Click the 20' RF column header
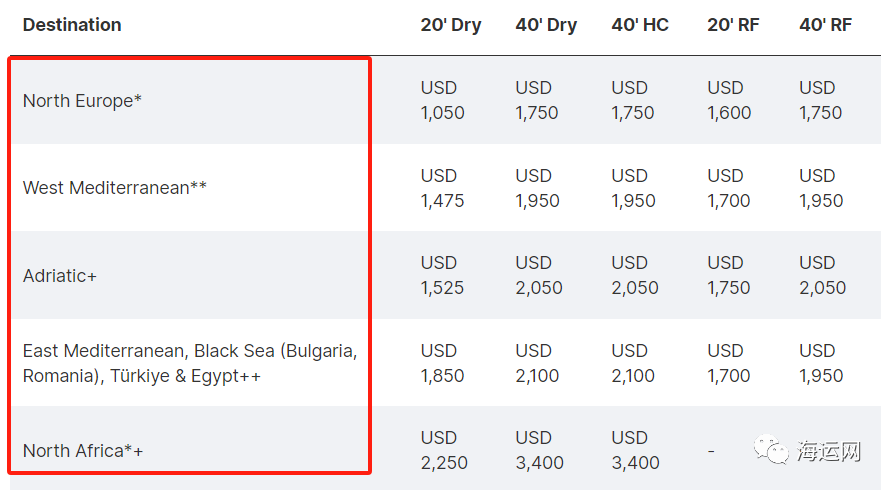Screen dimensions: 890x490 point(733,25)
